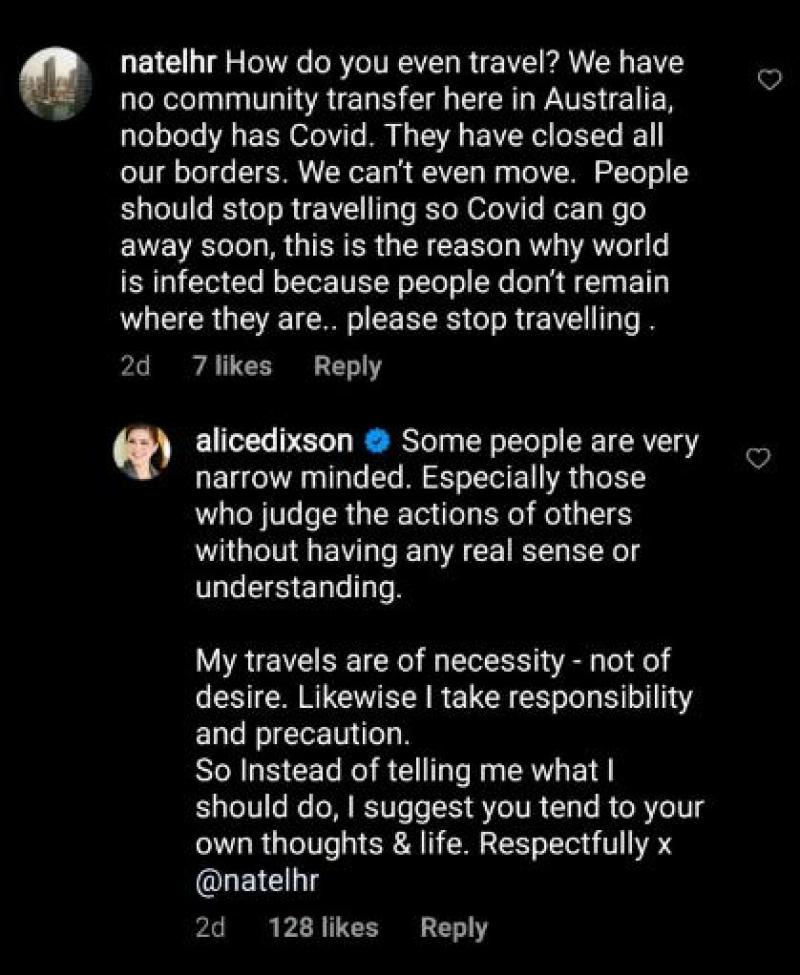
Task: Like alicedixson's reply with the heart icon
Action: click(x=760, y=459)
